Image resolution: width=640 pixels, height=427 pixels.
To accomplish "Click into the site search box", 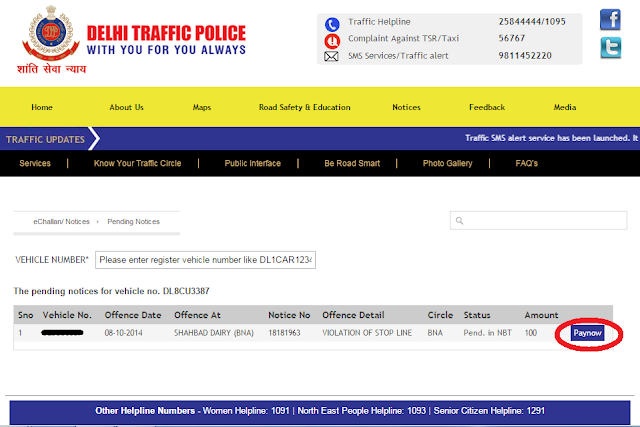I will [x=538, y=220].
